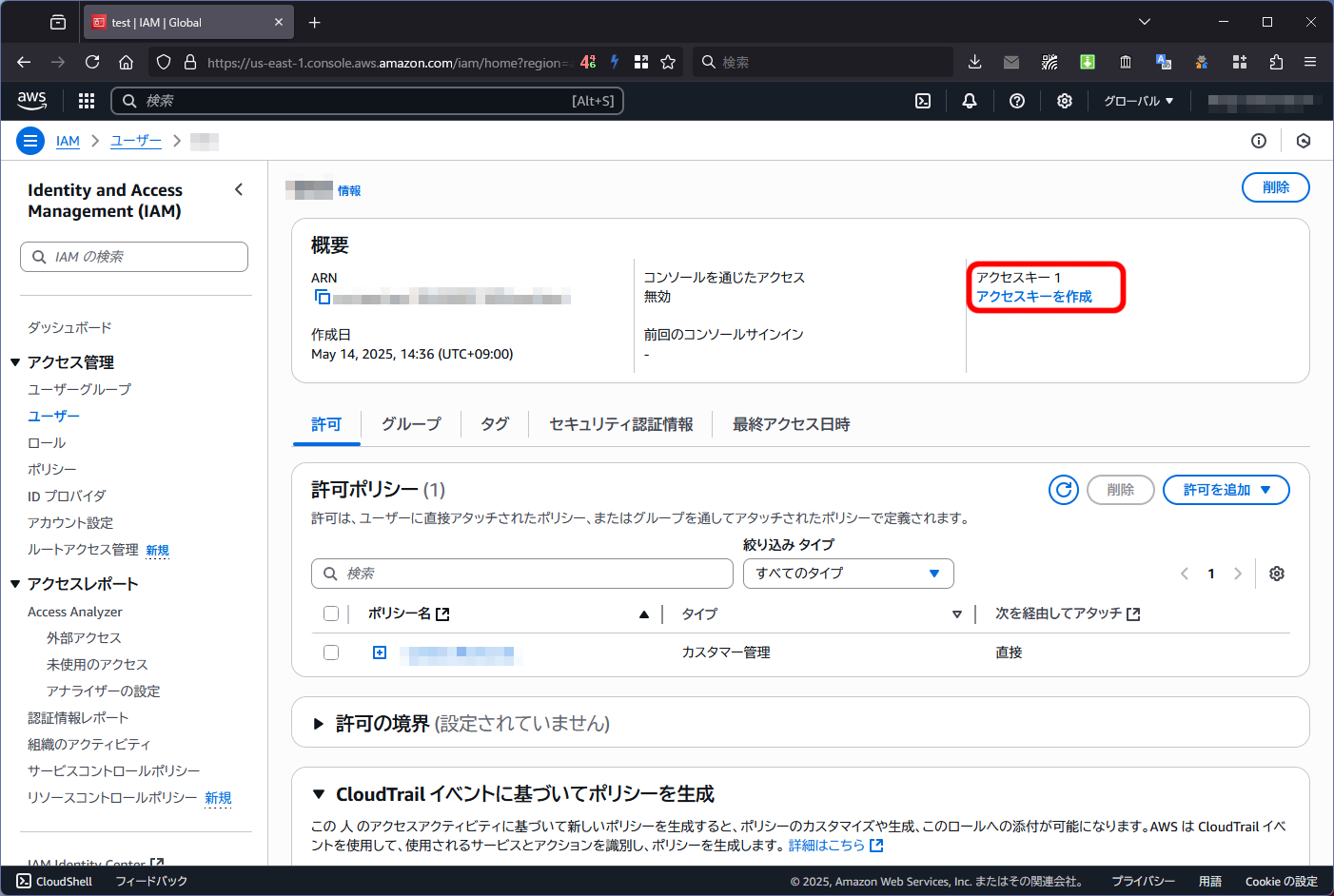Open ポリシー in the sidebar

click(x=52, y=469)
